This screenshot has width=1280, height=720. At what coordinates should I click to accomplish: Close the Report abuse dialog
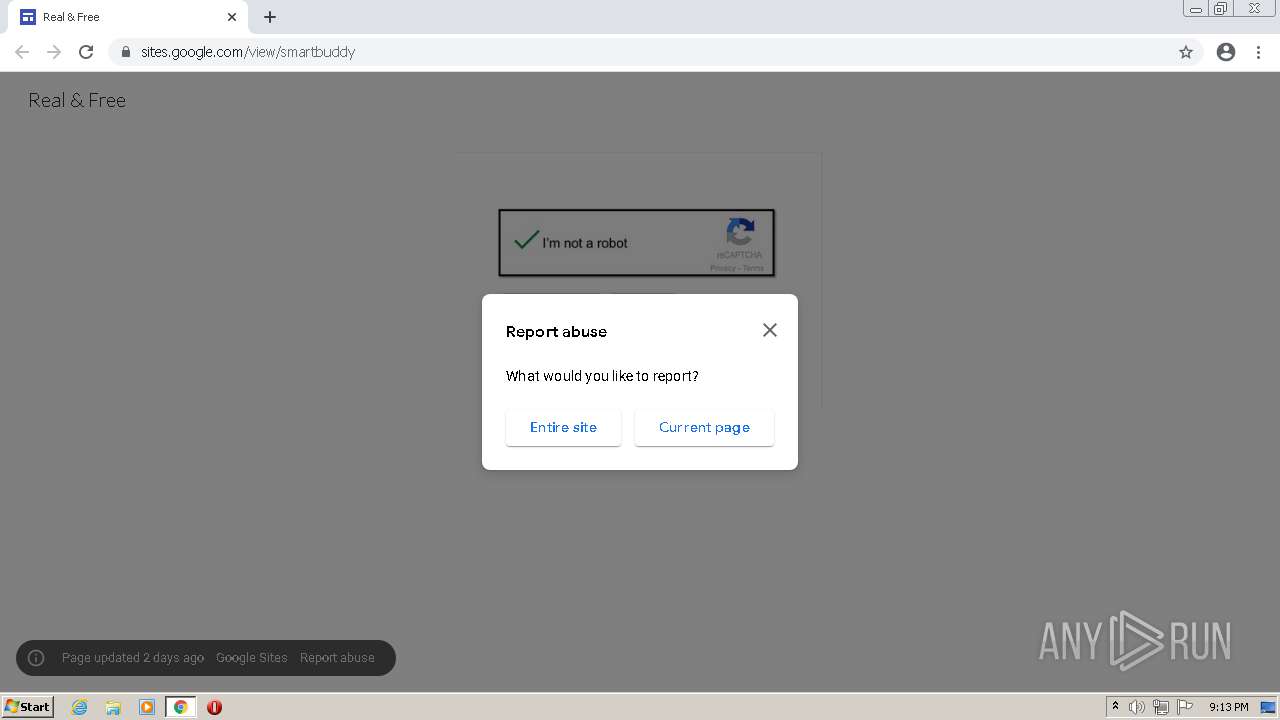point(769,330)
